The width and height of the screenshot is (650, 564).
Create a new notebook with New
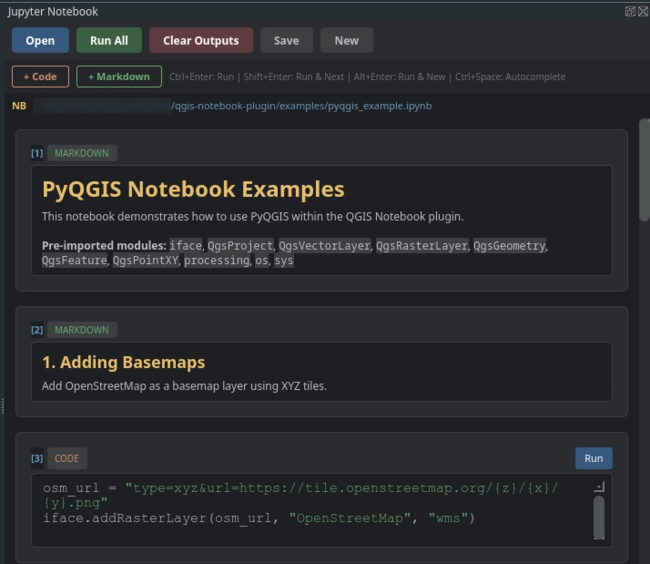click(x=346, y=40)
